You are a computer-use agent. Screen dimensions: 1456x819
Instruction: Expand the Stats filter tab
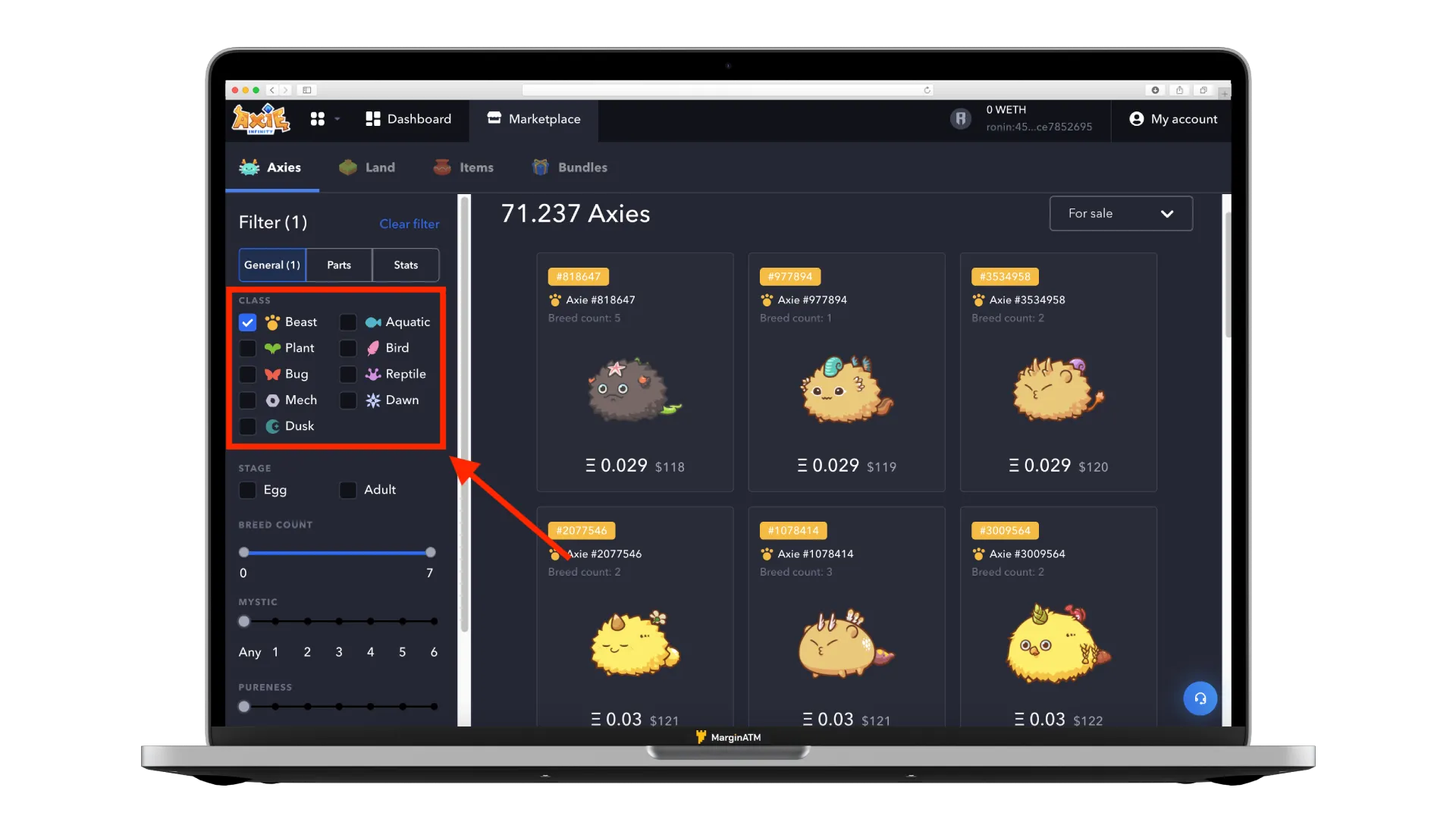point(406,264)
